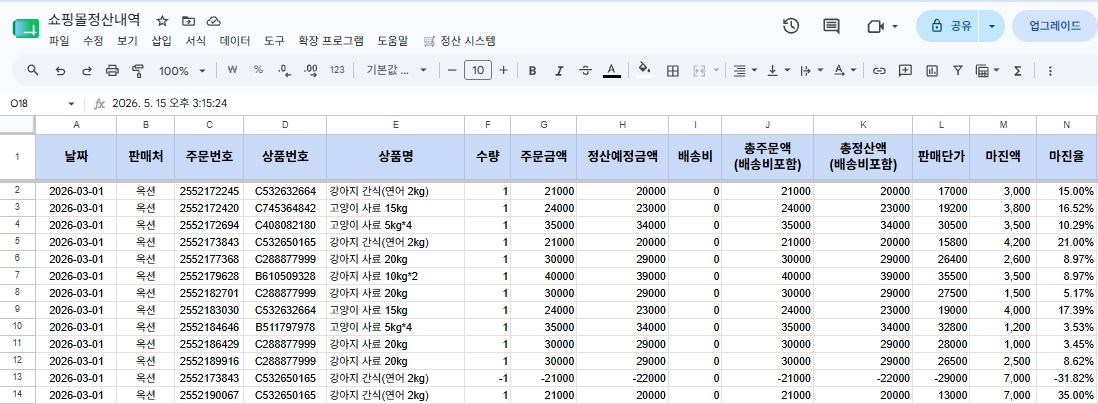Print the spreadsheet
Screen dimensions: 1098x404
tap(112, 70)
